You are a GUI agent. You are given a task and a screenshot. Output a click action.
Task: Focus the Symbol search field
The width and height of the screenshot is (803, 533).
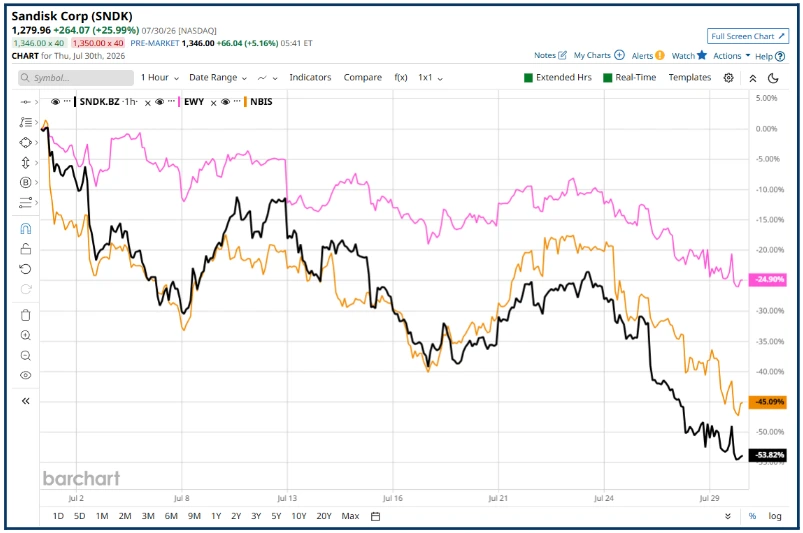click(x=76, y=78)
